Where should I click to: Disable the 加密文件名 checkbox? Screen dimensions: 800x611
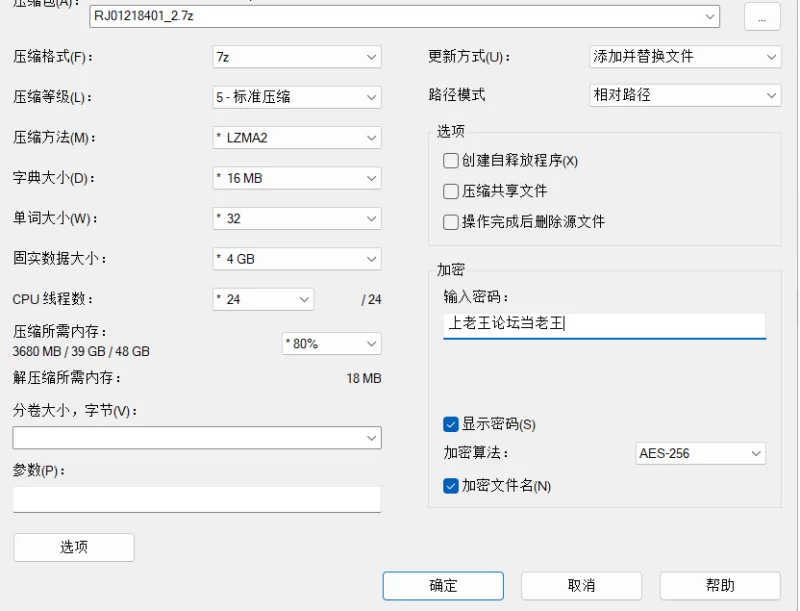pos(451,486)
